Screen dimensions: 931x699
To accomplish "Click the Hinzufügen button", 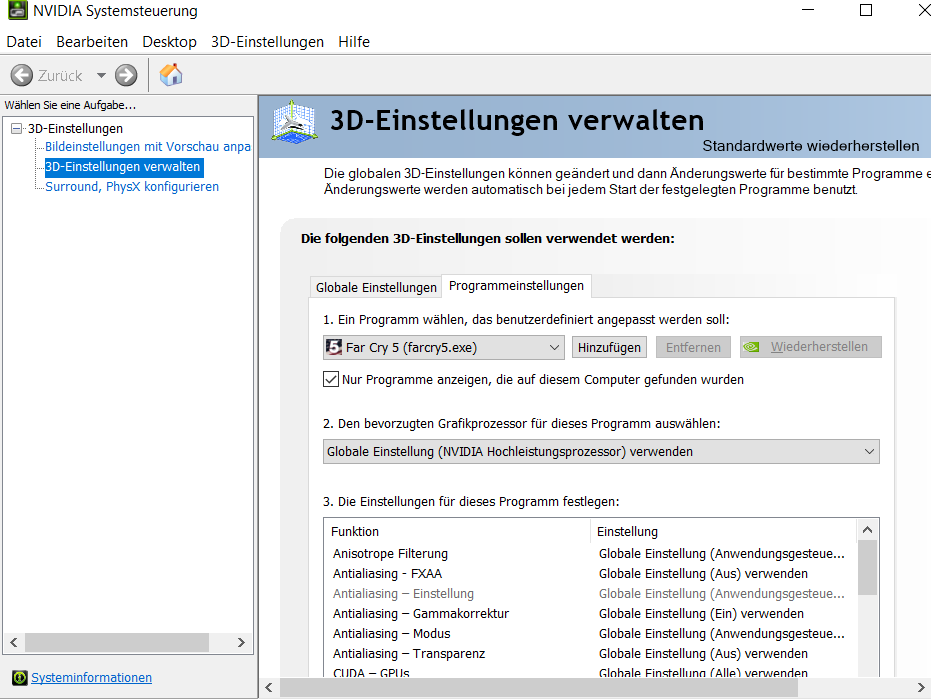I will 609,347.
